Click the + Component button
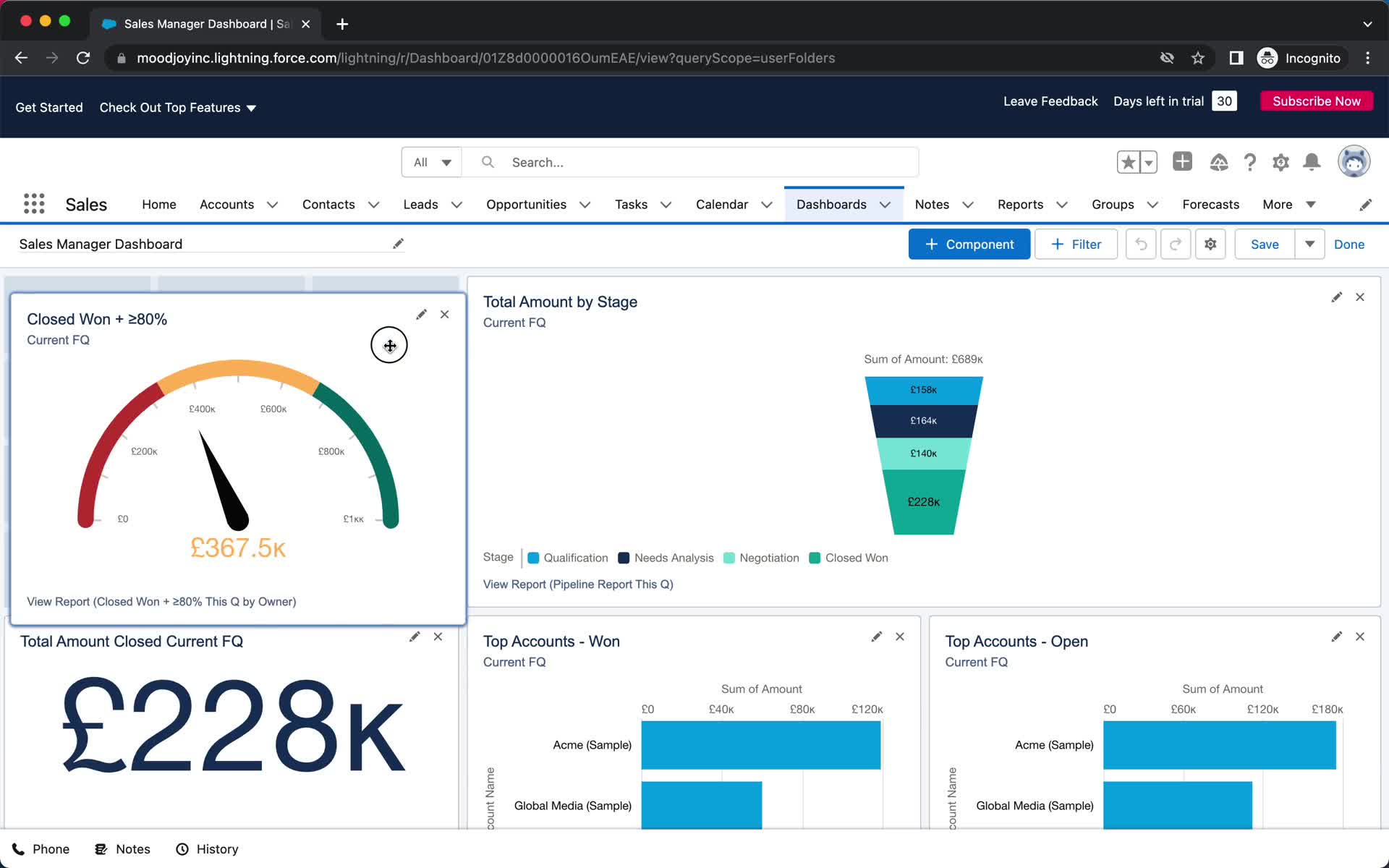The height and width of the screenshot is (868, 1389). [x=969, y=244]
